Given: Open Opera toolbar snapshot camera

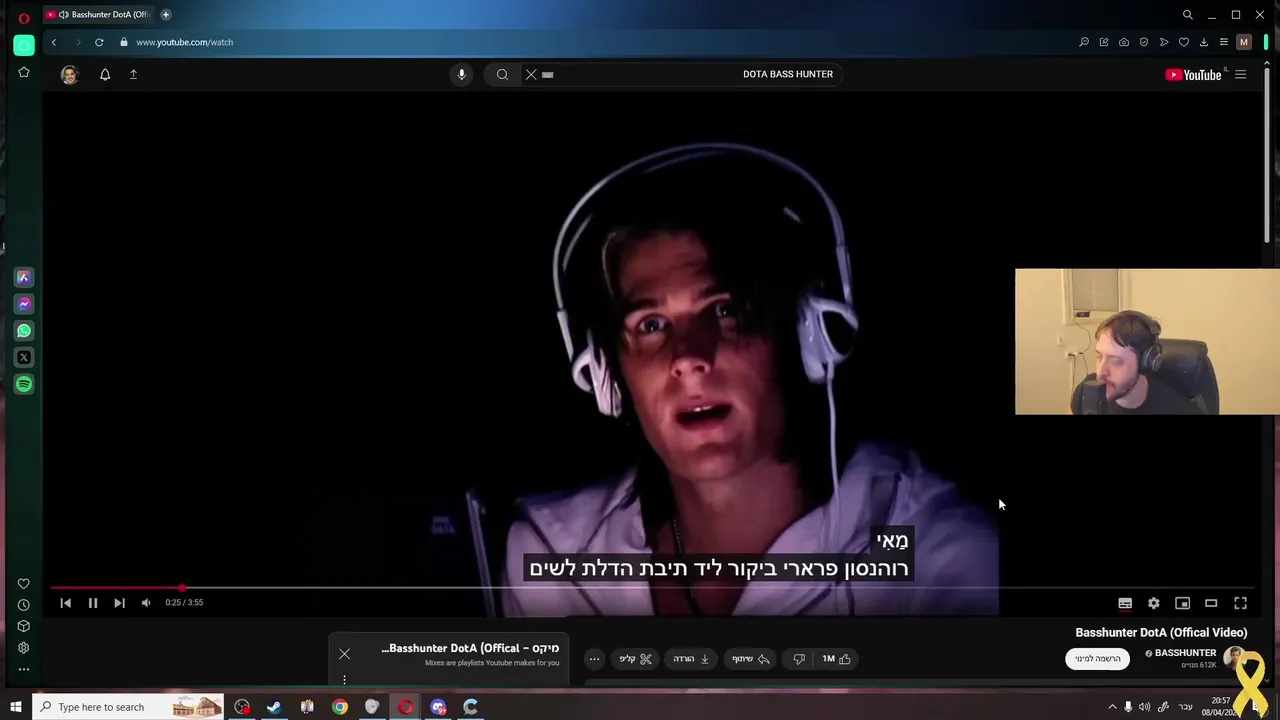Looking at the screenshot, I should (1124, 42).
